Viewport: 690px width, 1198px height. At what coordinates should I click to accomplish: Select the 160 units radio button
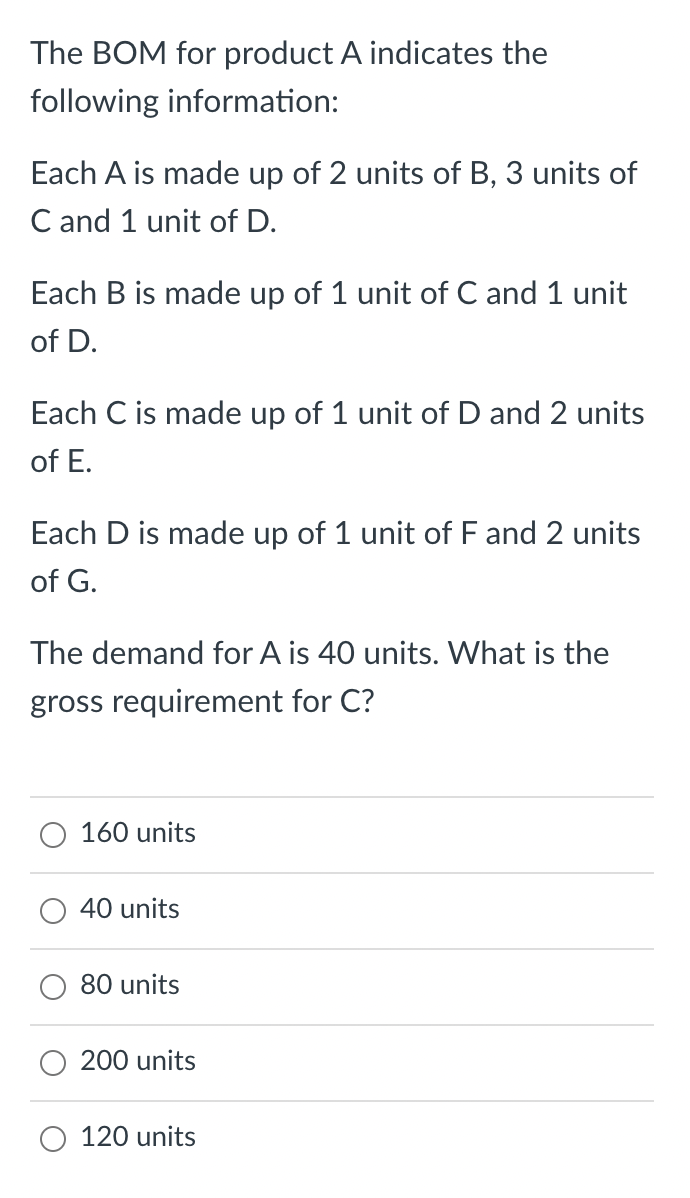point(53,834)
